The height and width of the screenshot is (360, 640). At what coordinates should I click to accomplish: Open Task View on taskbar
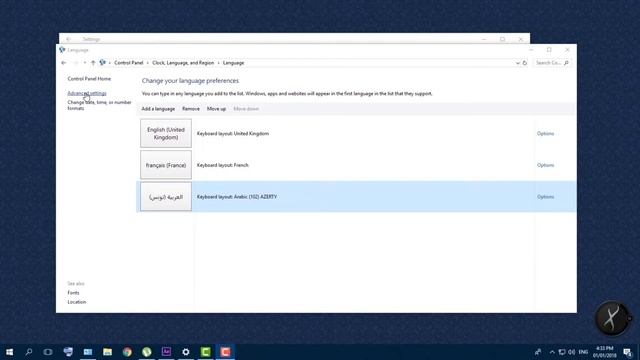(48, 352)
